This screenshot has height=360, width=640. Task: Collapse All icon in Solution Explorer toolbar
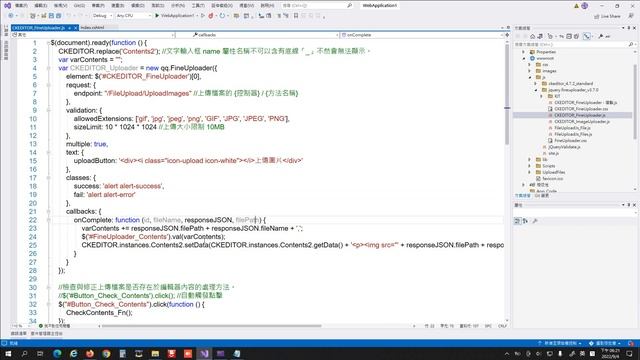tap(569, 36)
